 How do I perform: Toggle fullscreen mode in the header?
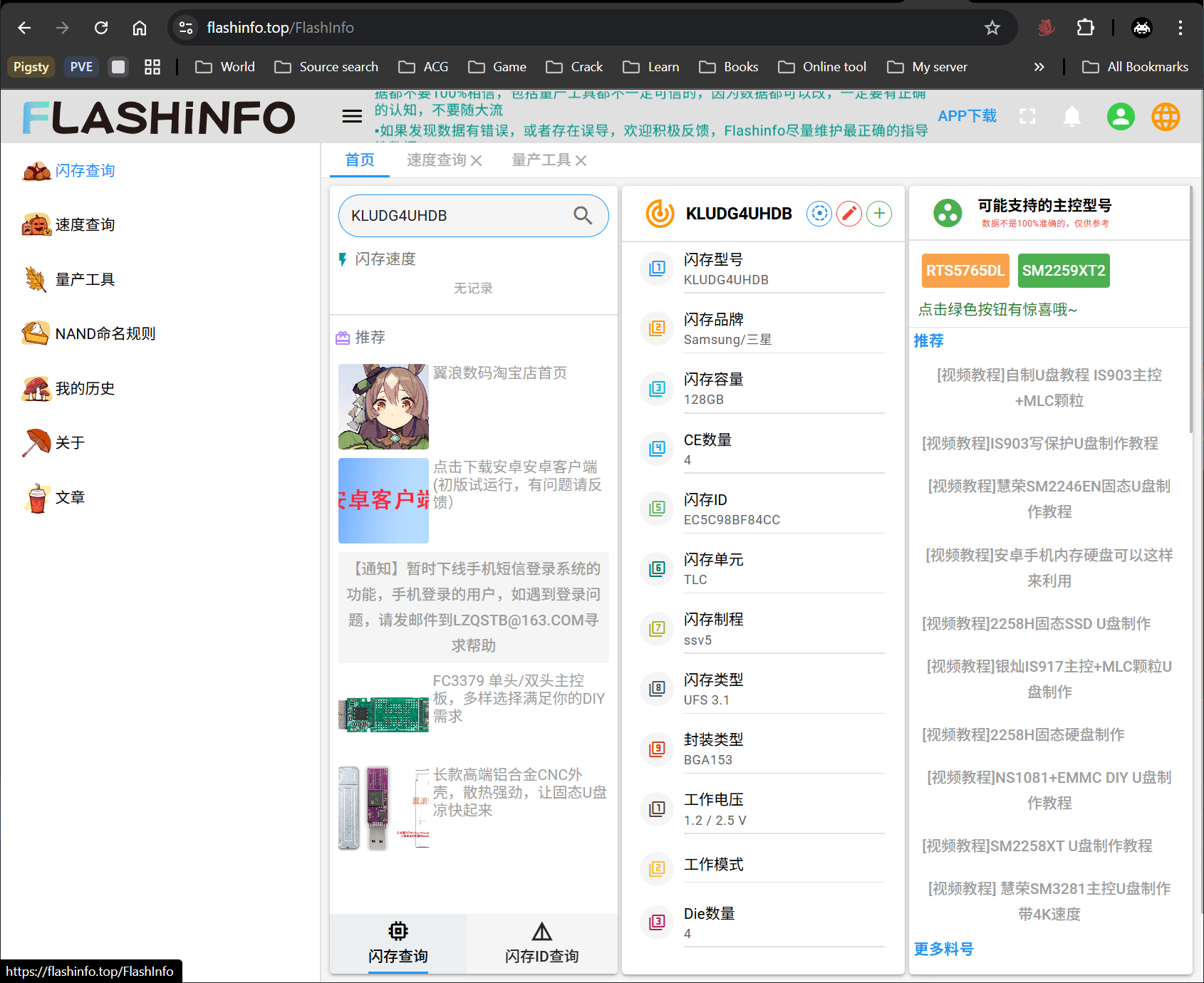[x=1027, y=116]
